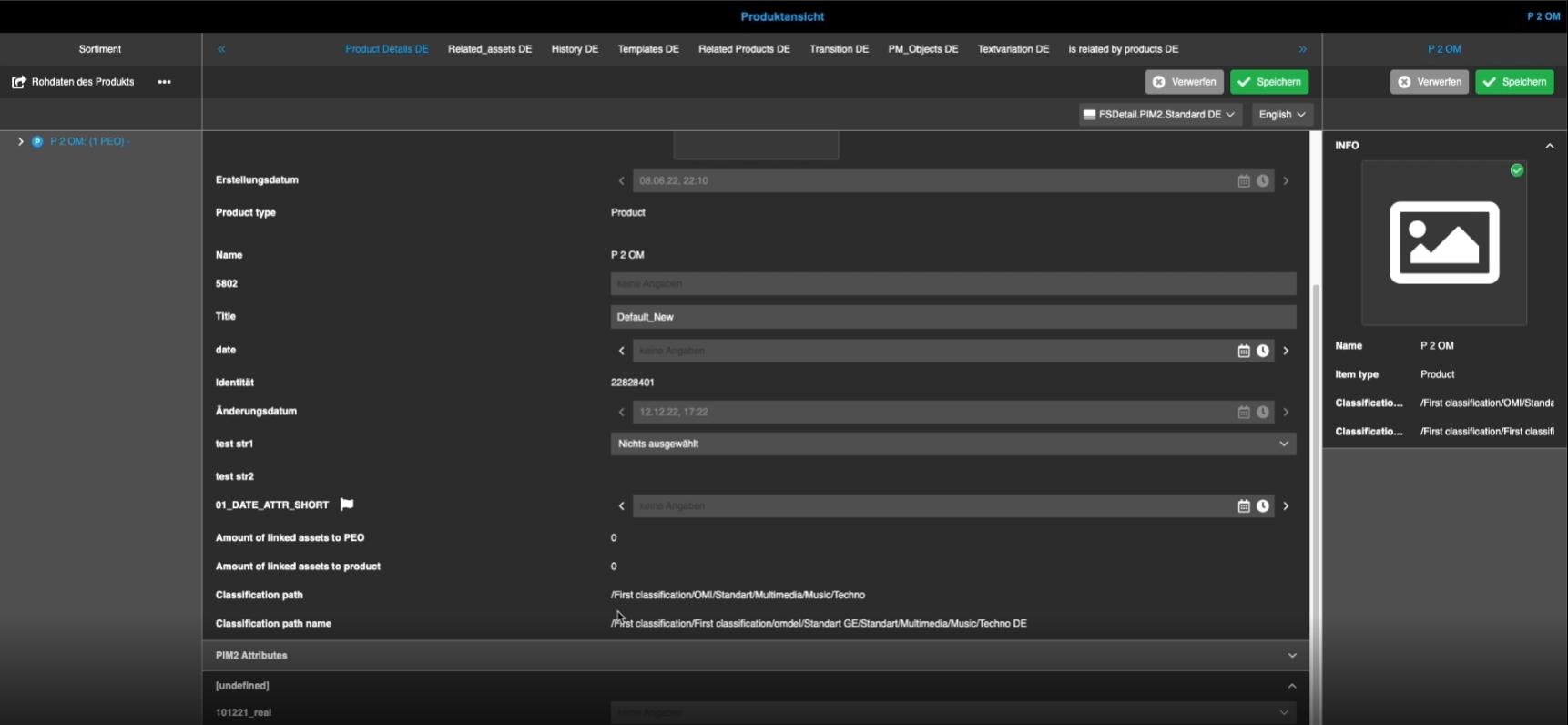Screen dimensions: 1568x725
Task: Open the Related Products DE tab
Action: pyautogui.click(x=744, y=49)
